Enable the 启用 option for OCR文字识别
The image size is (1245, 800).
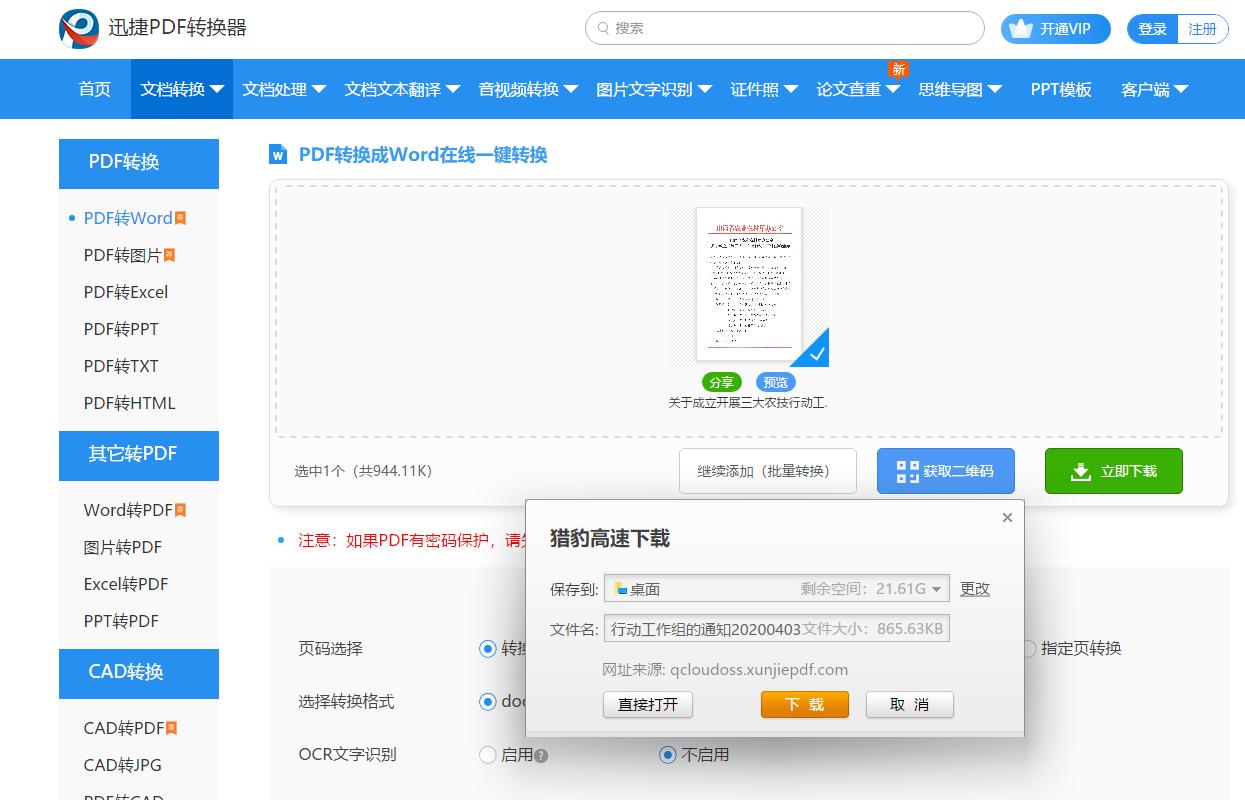488,755
